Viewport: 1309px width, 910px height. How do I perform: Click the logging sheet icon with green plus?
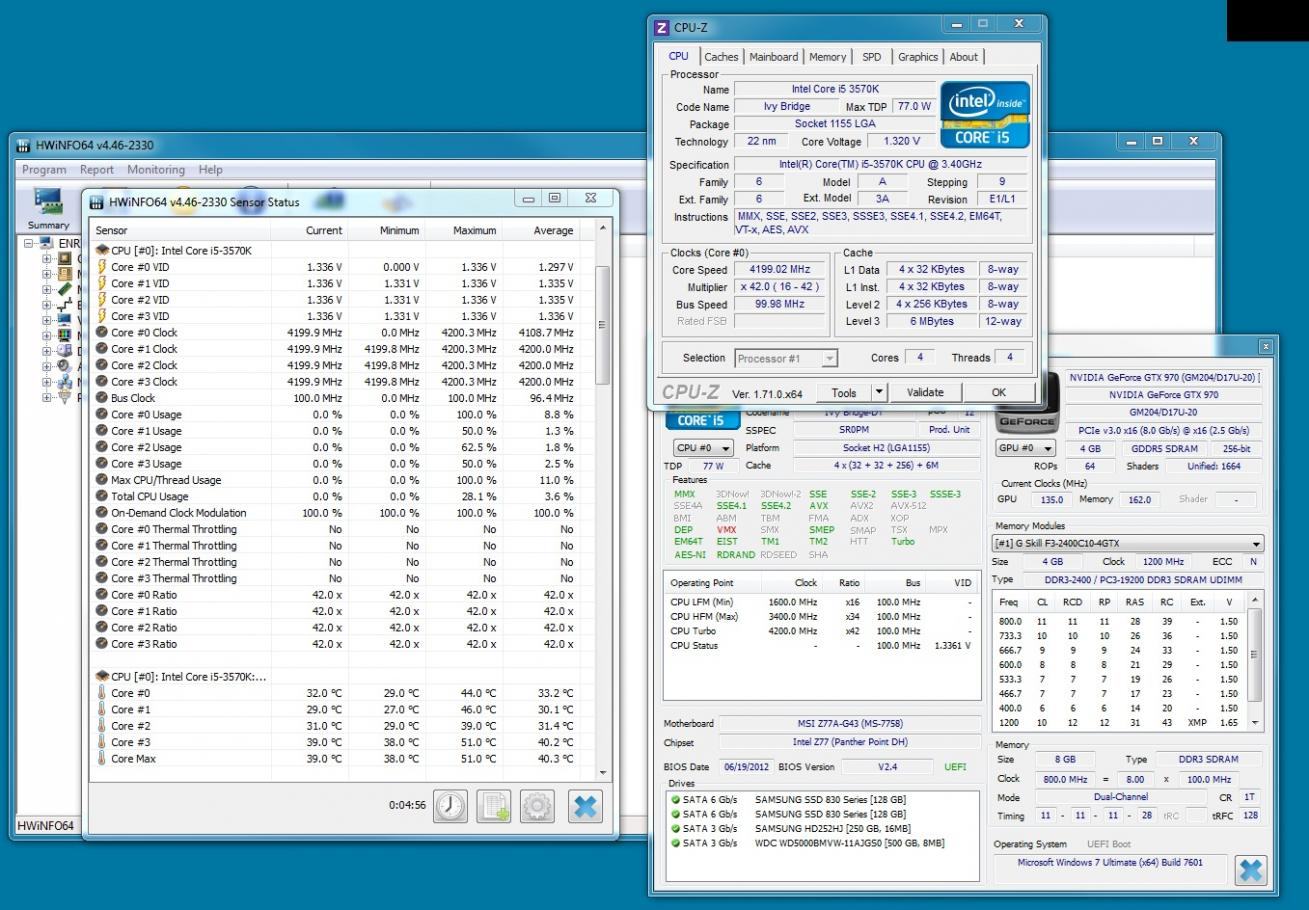pyautogui.click(x=494, y=806)
